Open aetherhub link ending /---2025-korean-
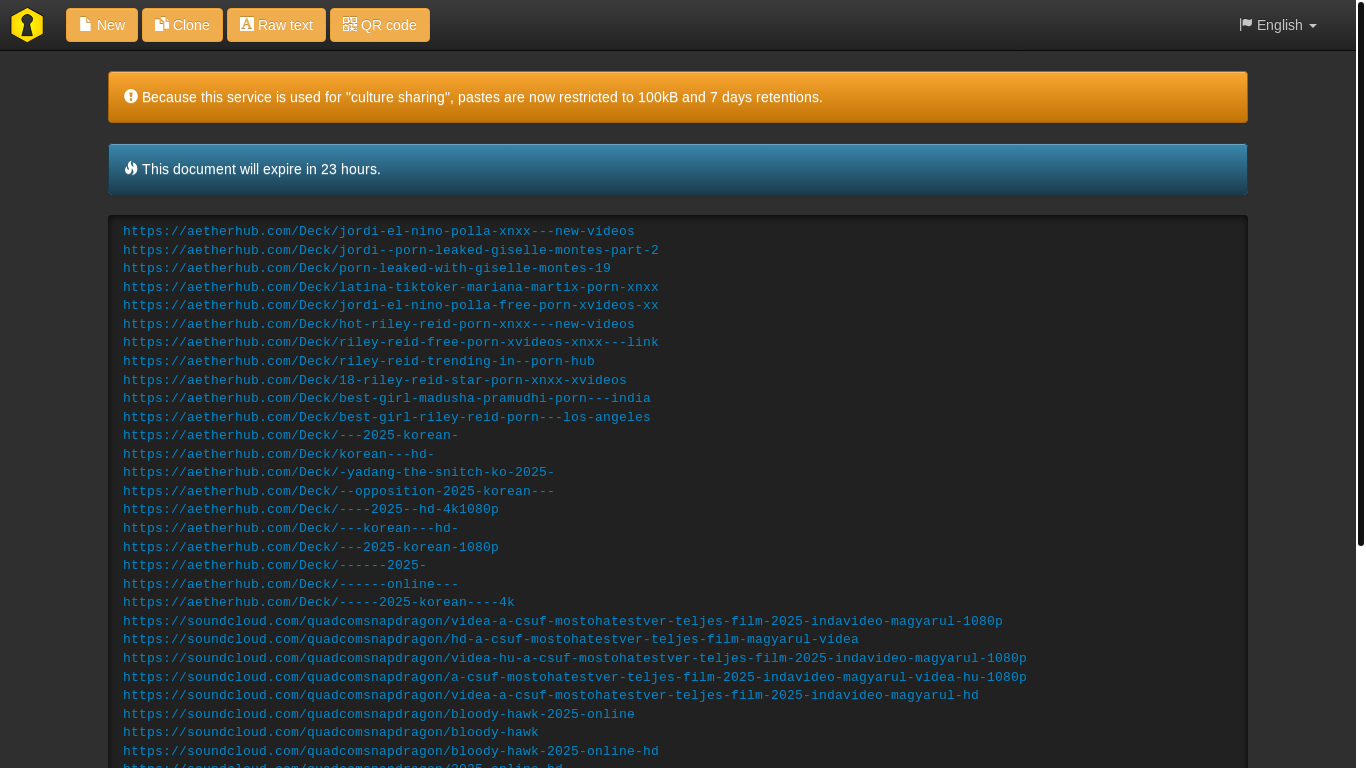The image size is (1366, 768). [x=291, y=435]
